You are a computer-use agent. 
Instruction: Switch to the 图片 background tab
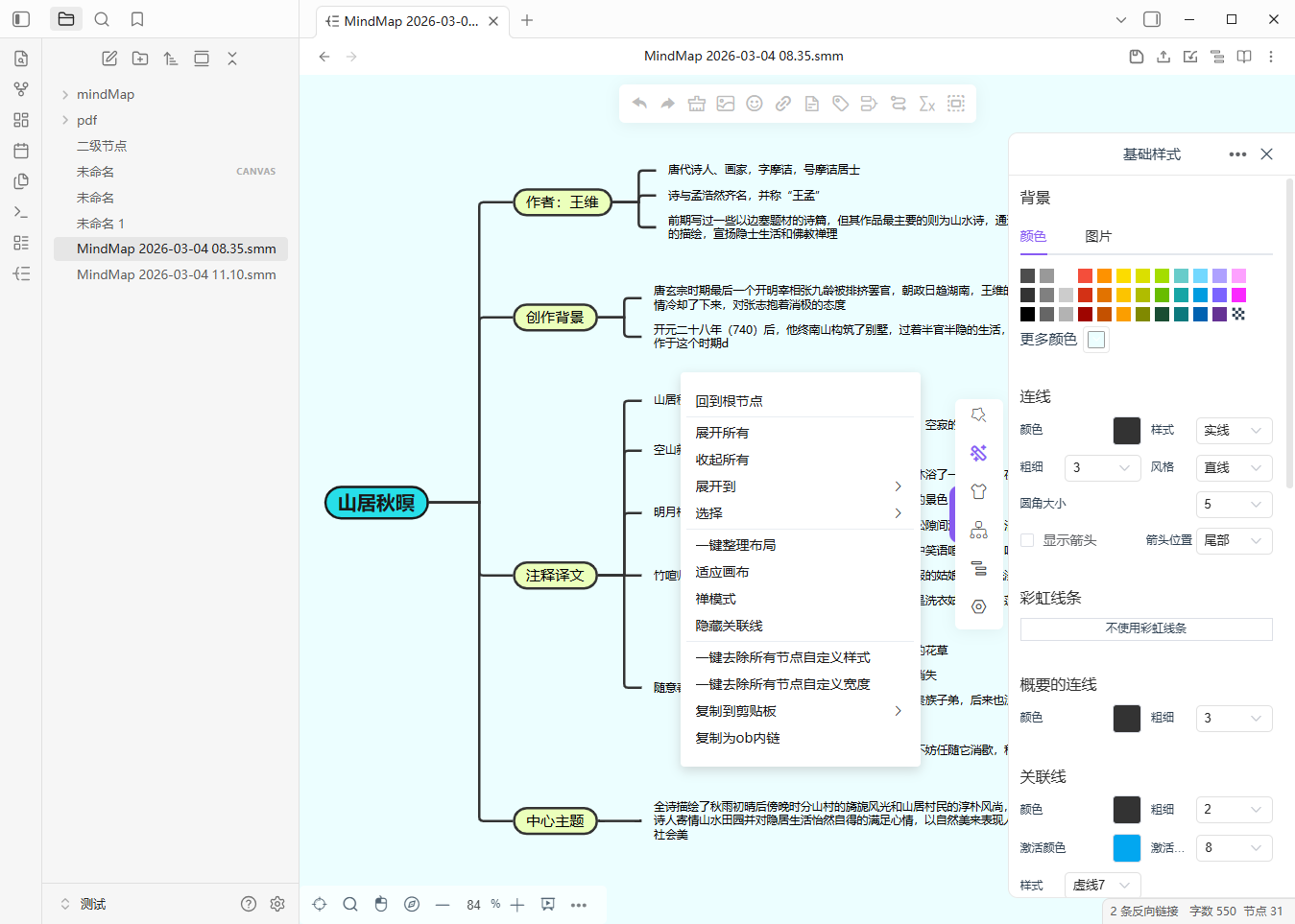pyautogui.click(x=1098, y=236)
